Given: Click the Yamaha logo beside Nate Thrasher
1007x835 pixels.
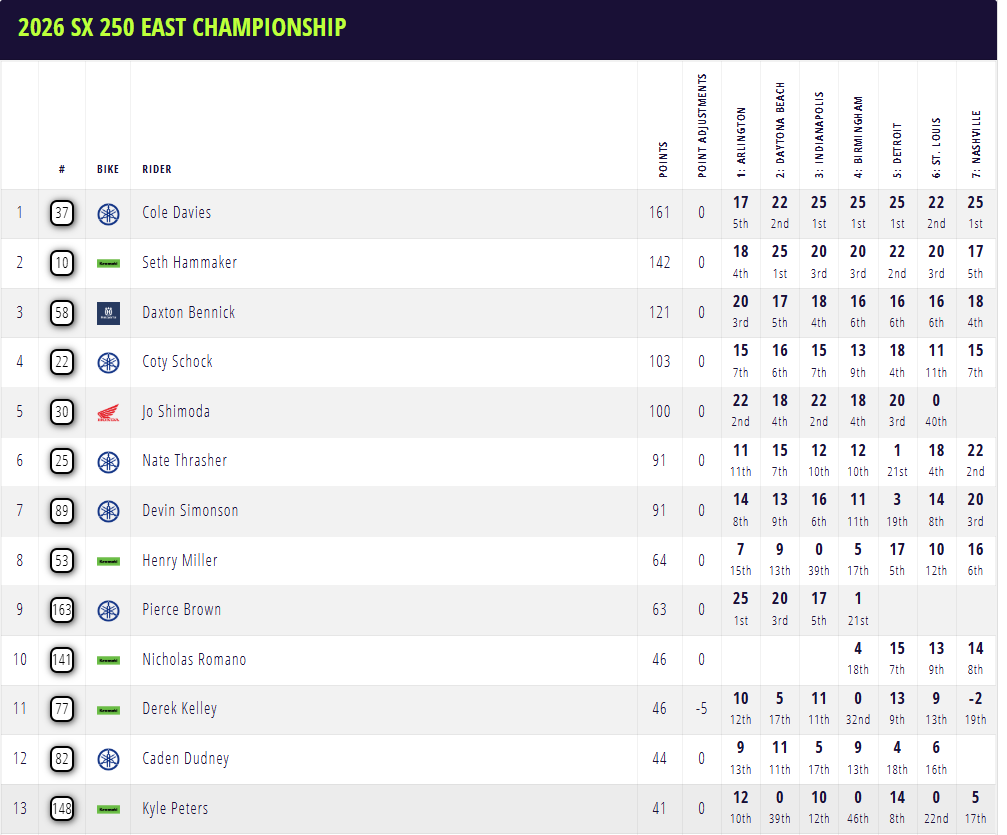Looking at the screenshot, I should point(108,461).
